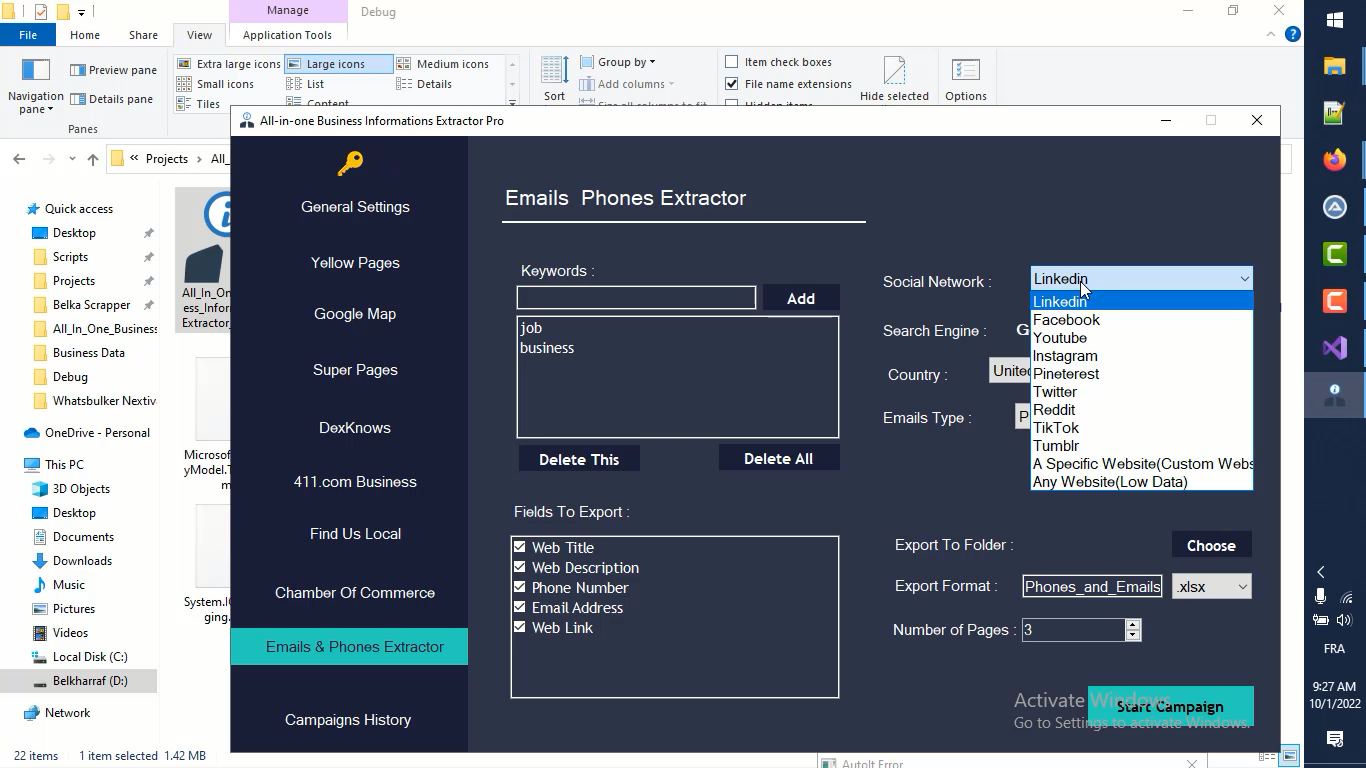The height and width of the screenshot is (768, 1366).
Task: Toggle the Preview pane in Explorer
Action: 113,70
